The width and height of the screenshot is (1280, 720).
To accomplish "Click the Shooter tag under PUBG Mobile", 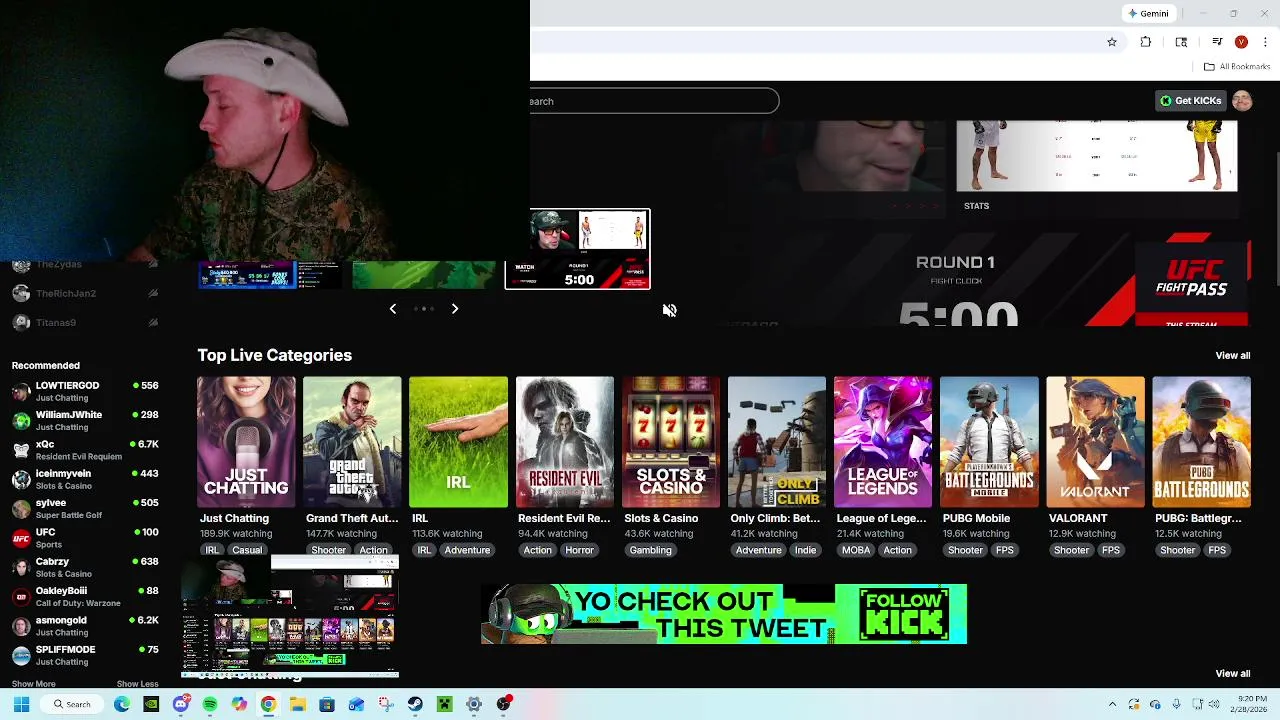I will tap(965, 551).
